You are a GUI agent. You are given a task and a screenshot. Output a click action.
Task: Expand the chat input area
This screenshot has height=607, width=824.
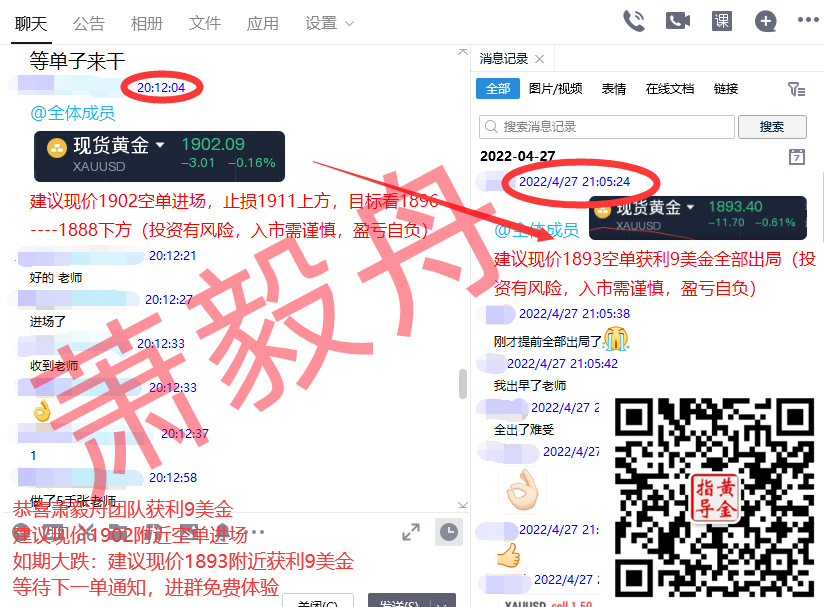(410, 532)
